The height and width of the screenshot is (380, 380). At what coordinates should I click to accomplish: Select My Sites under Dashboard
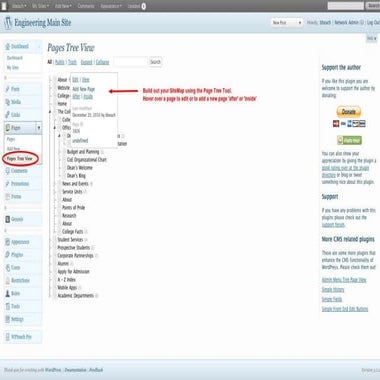(13, 68)
